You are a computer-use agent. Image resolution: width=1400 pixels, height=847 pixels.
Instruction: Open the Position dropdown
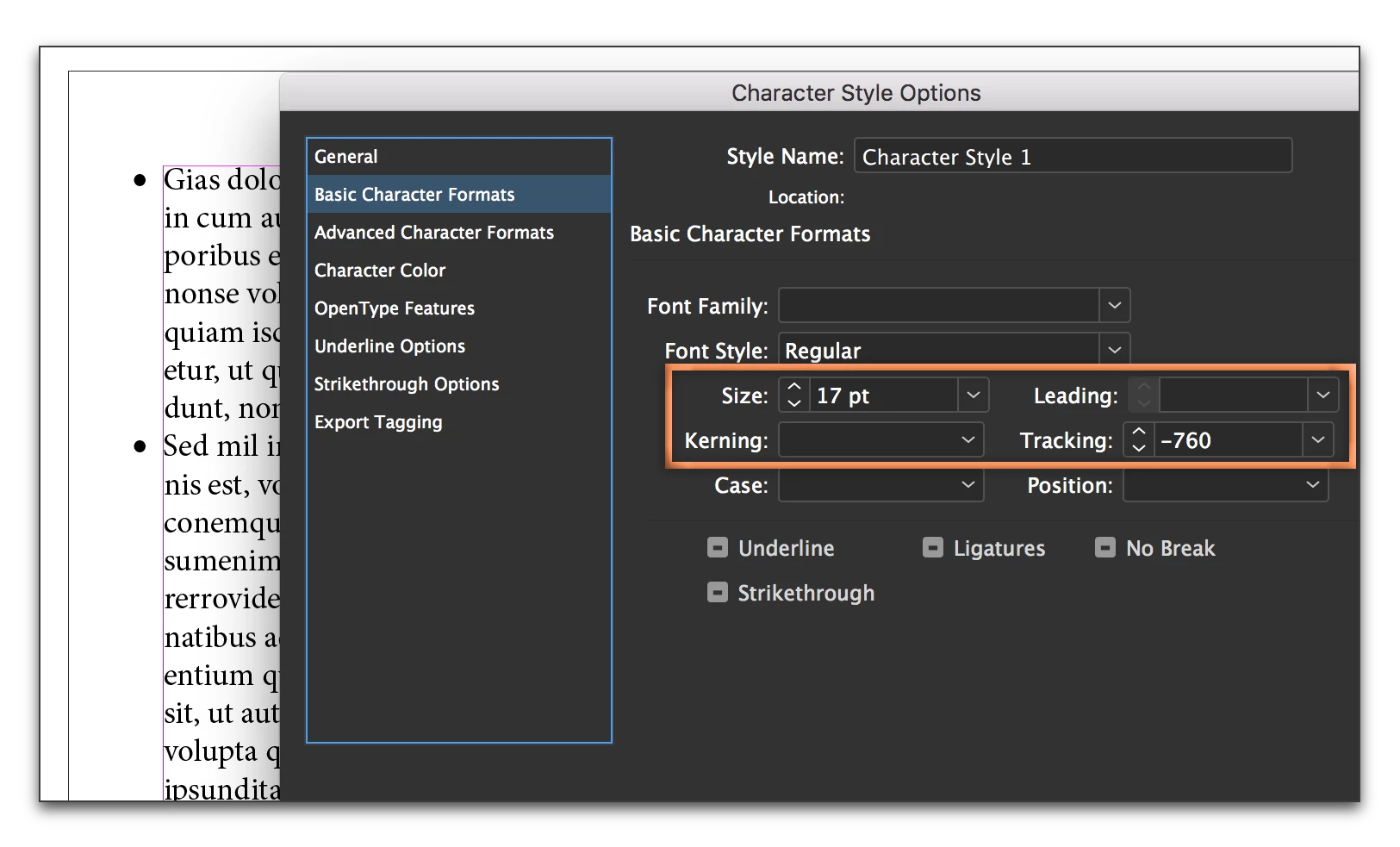coord(1226,485)
